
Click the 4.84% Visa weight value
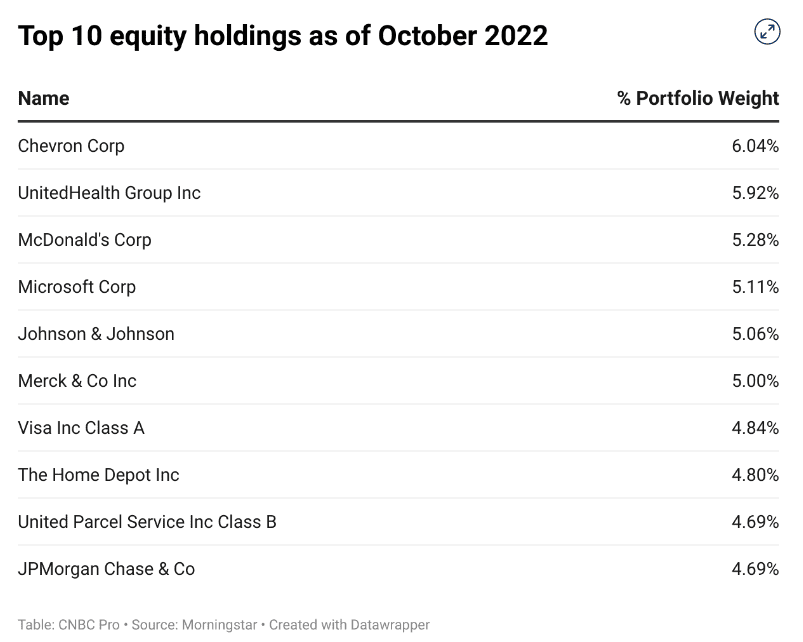click(x=755, y=428)
